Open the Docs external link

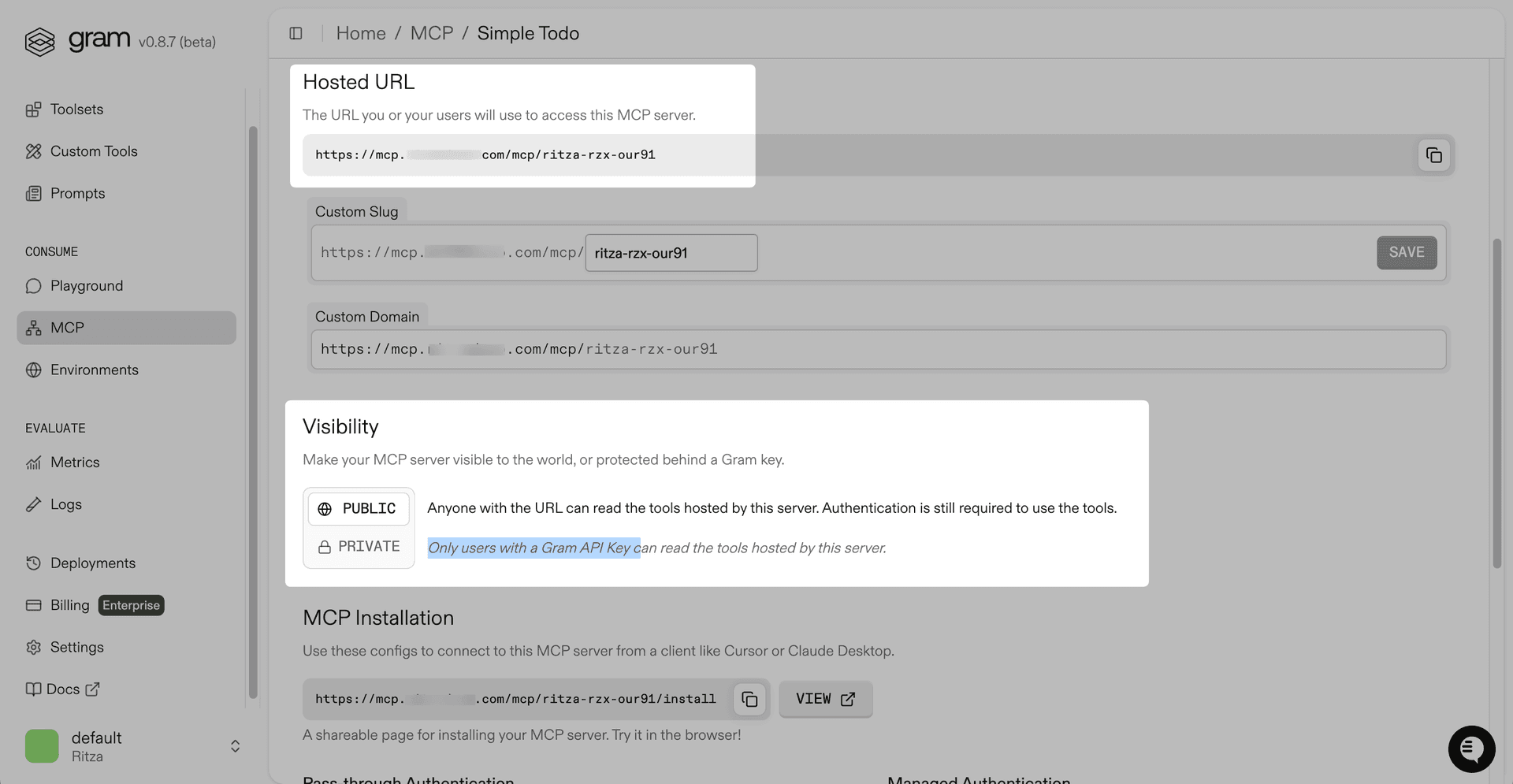click(x=63, y=689)
